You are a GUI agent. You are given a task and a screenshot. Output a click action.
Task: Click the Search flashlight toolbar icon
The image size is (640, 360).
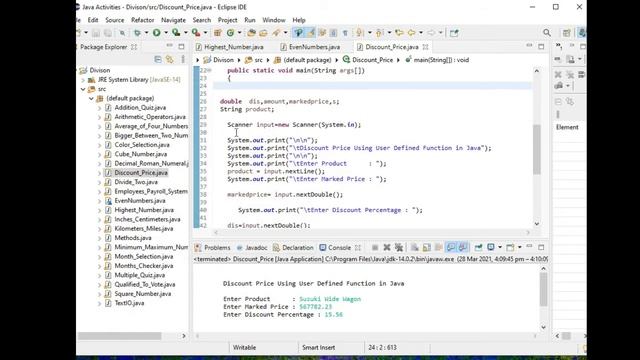pos(276,33)
